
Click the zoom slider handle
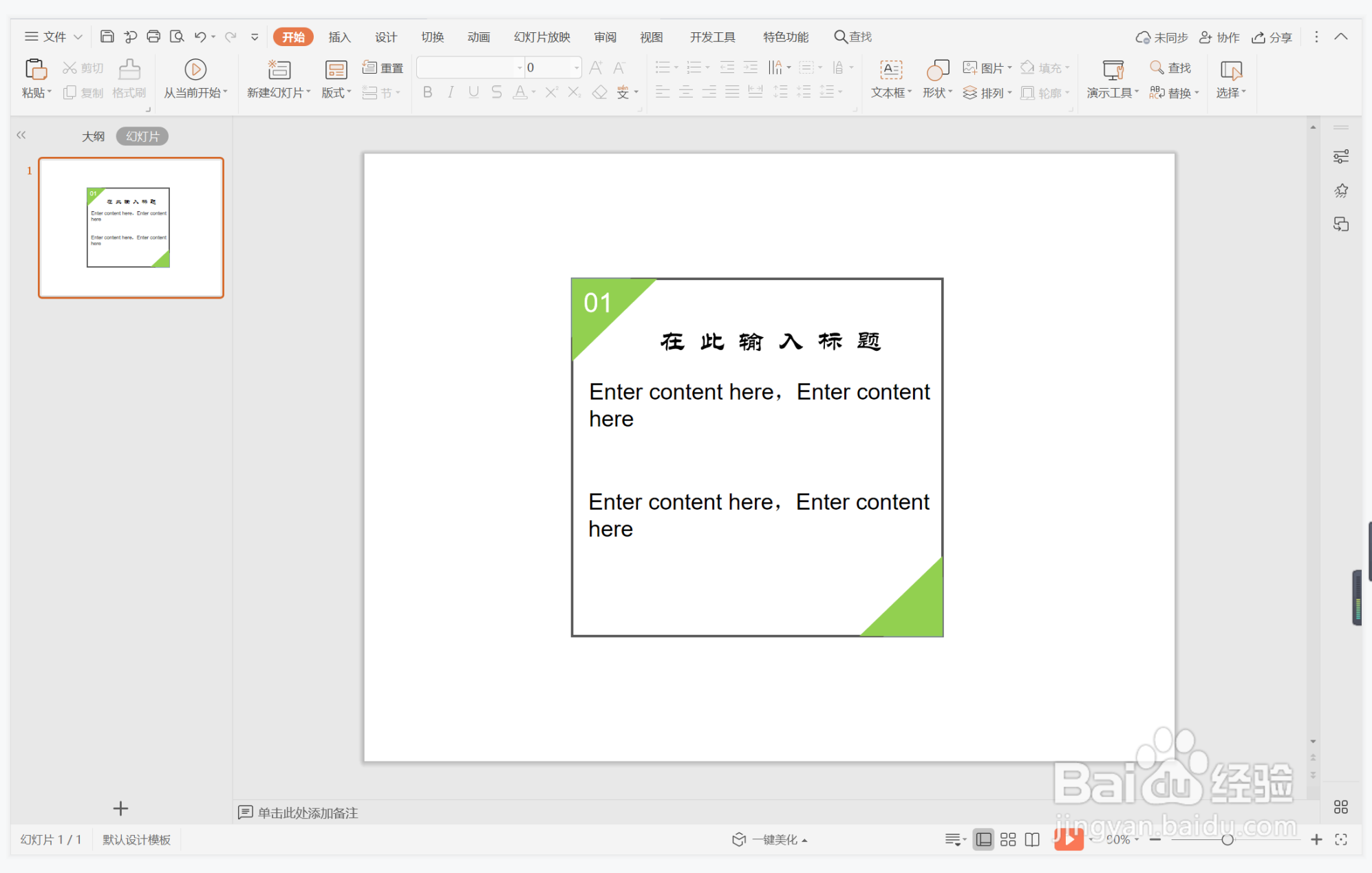coord(1227,839)
